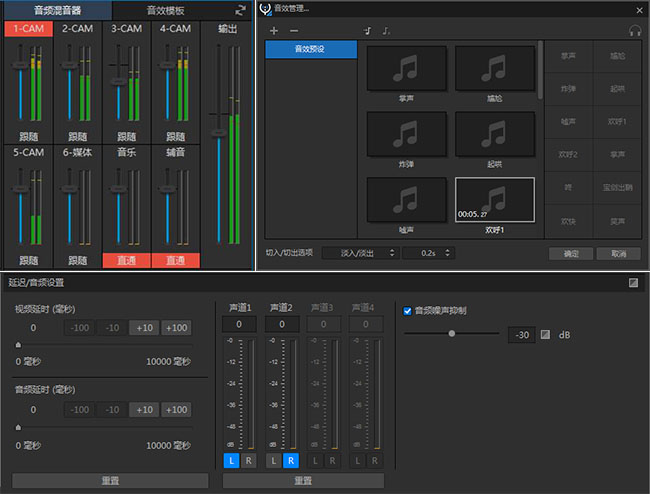
Task: Click the 重置 button under the delay settings
Action: [110, 481]
